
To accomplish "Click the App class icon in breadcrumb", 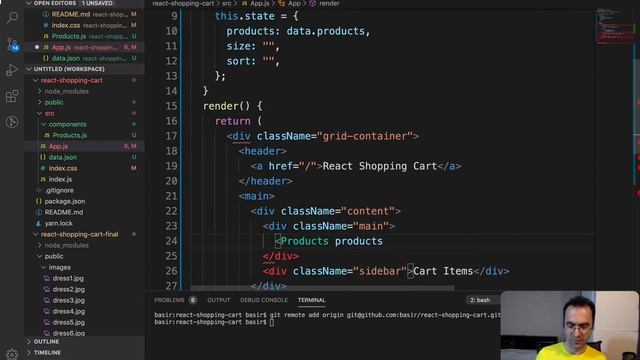I will (281, 3).
